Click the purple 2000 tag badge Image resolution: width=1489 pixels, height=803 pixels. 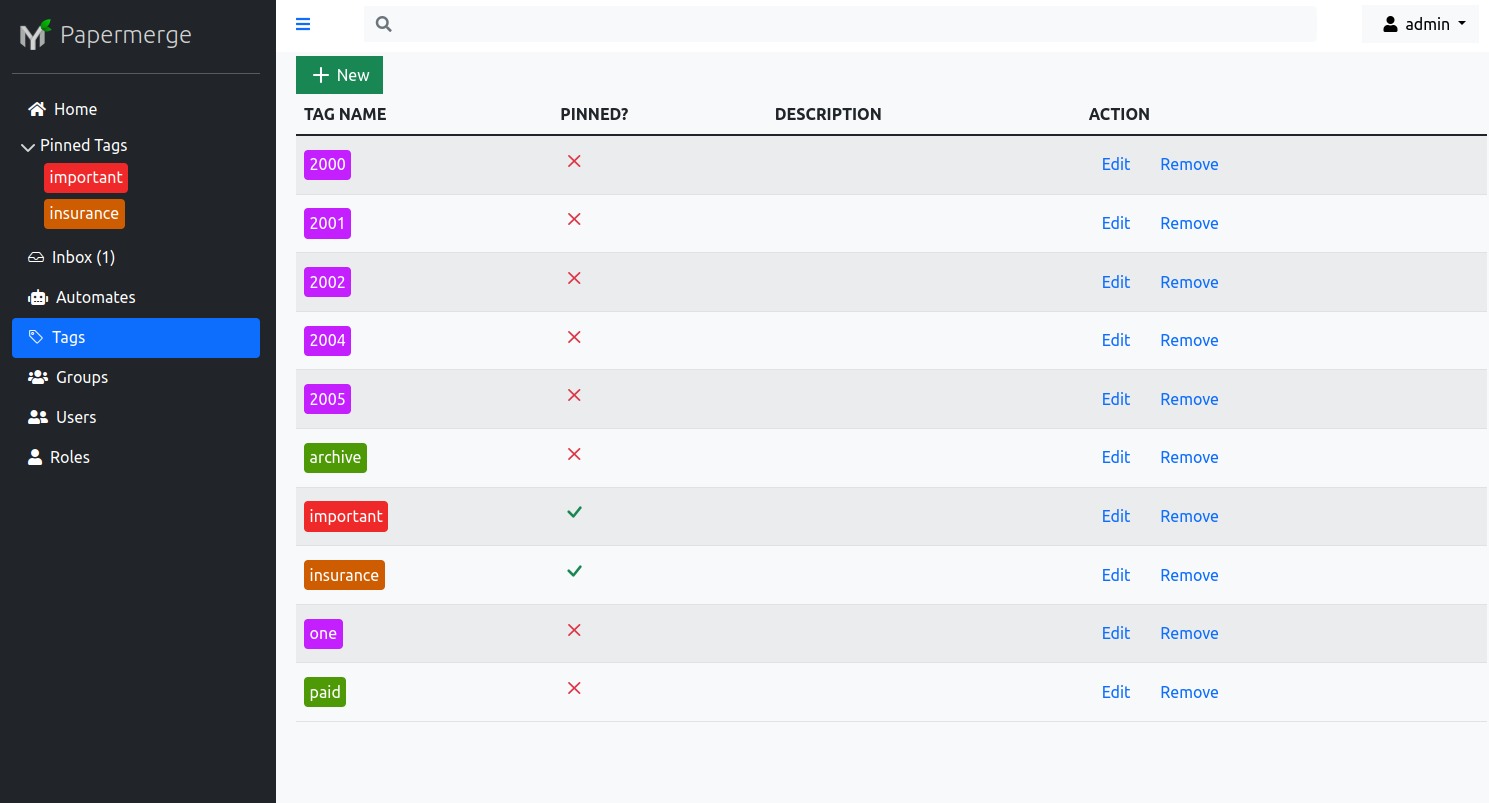point(327,164)
